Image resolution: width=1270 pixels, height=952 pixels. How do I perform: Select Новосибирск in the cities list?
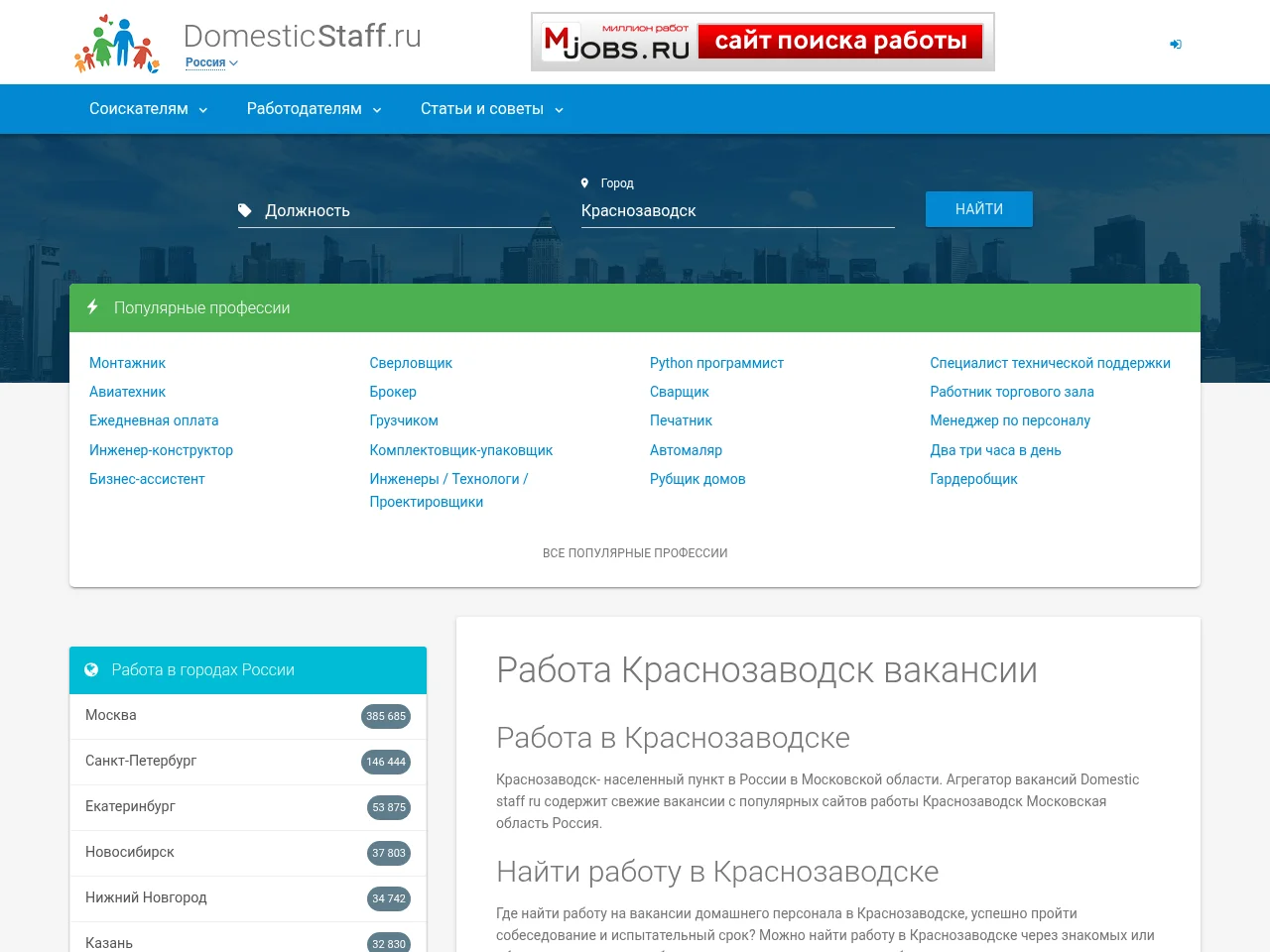[x=248, y=853]
